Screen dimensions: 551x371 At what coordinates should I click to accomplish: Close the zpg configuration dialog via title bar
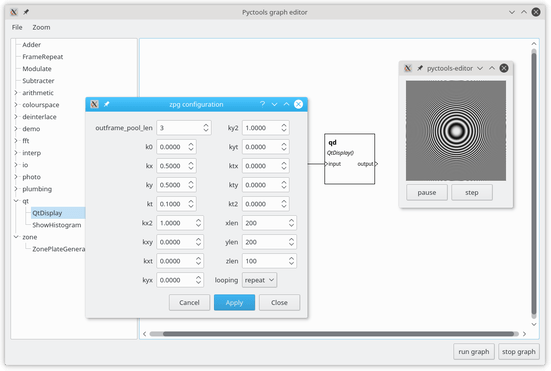(298, 104)
